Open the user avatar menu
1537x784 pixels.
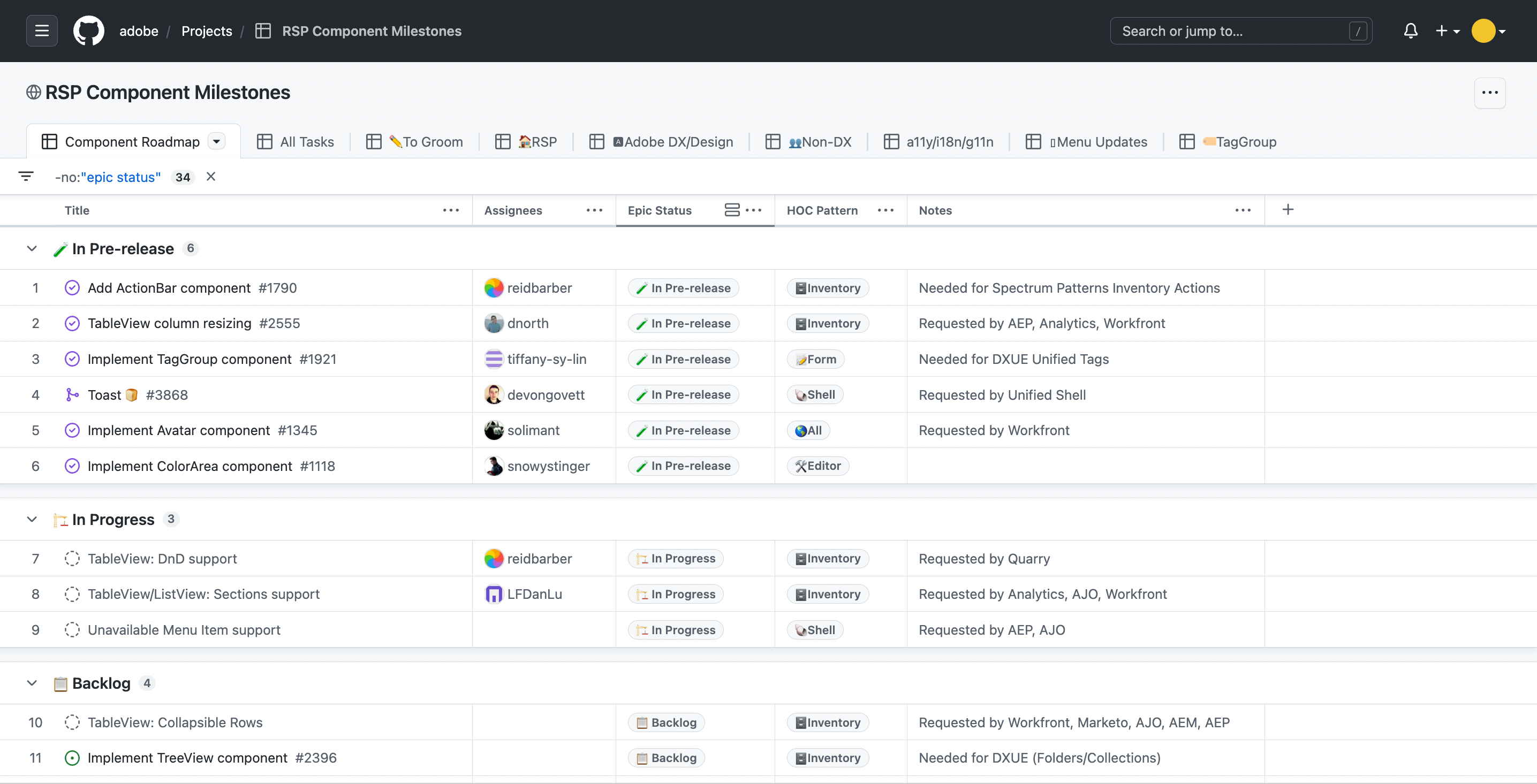coord(1489,31)
